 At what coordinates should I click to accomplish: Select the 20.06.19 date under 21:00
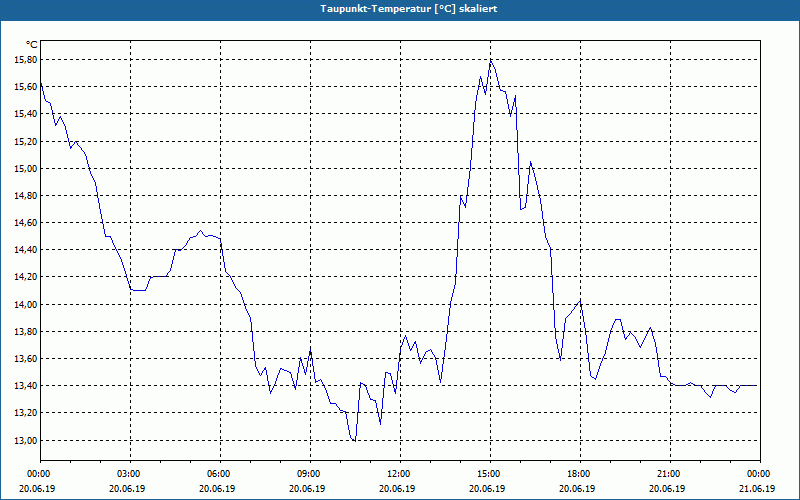(667, 488)
